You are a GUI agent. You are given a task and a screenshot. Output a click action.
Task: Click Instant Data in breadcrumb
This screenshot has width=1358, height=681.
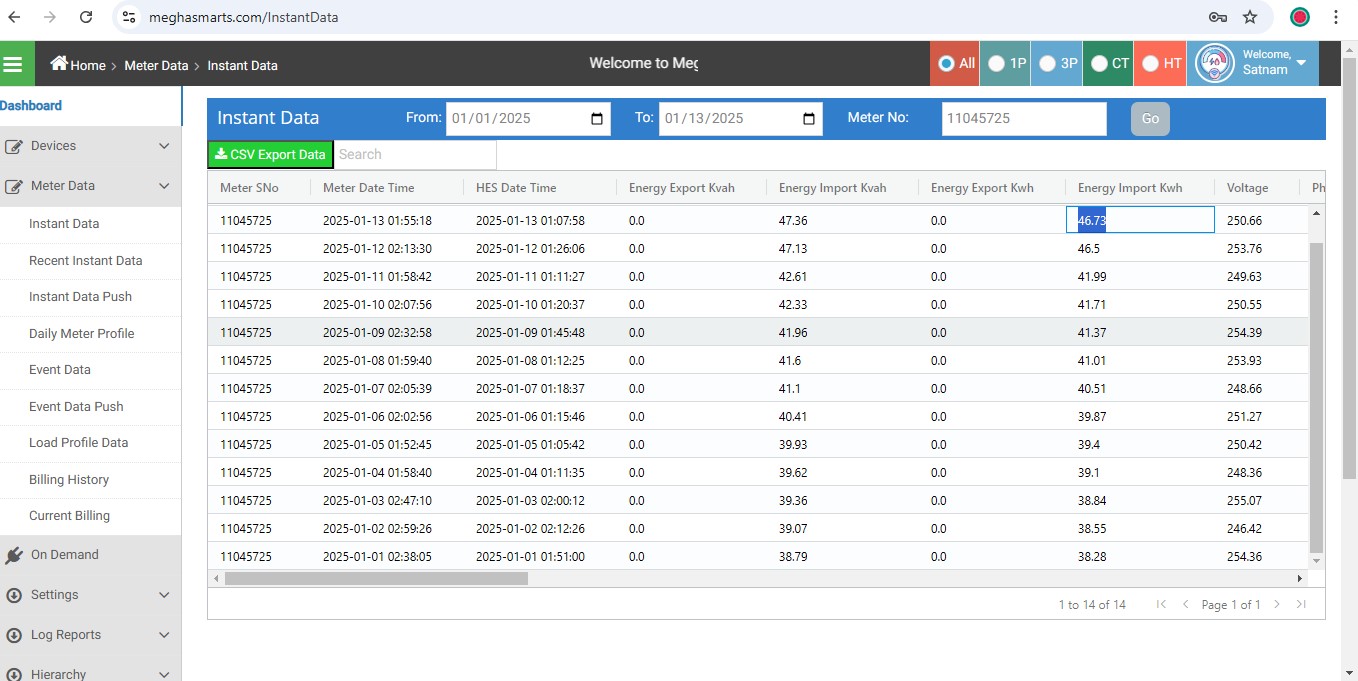(242, 65)
